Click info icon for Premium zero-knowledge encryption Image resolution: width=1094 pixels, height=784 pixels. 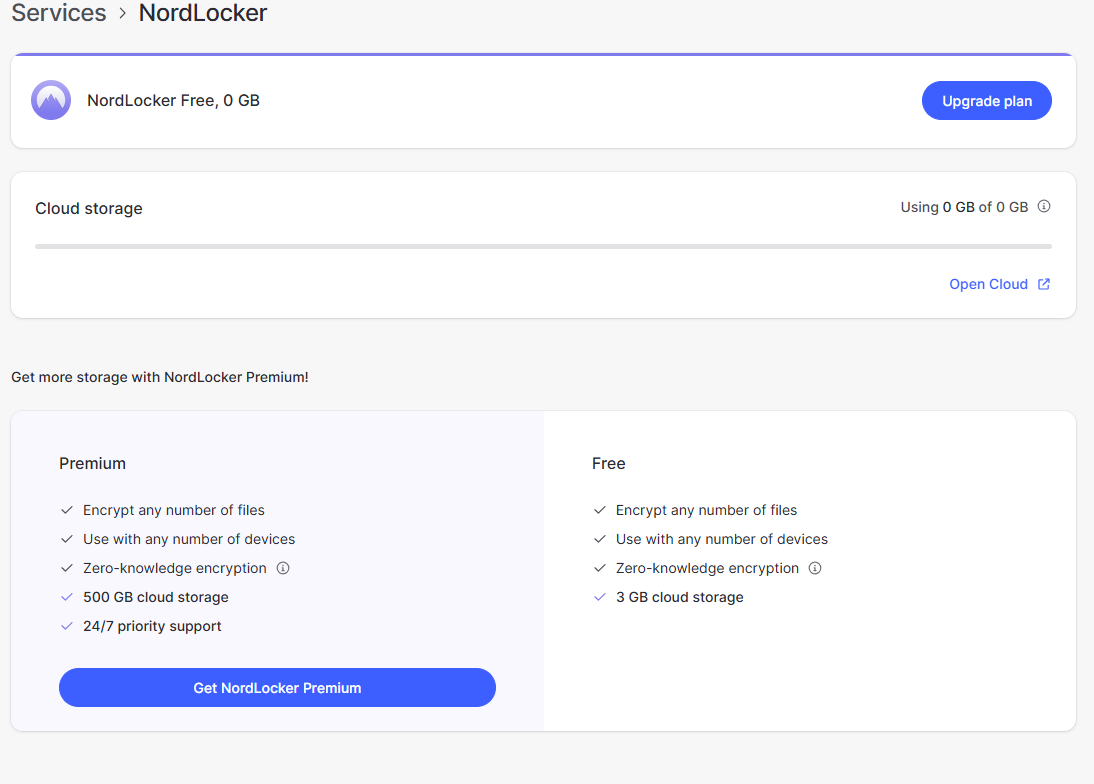[283, 568]
